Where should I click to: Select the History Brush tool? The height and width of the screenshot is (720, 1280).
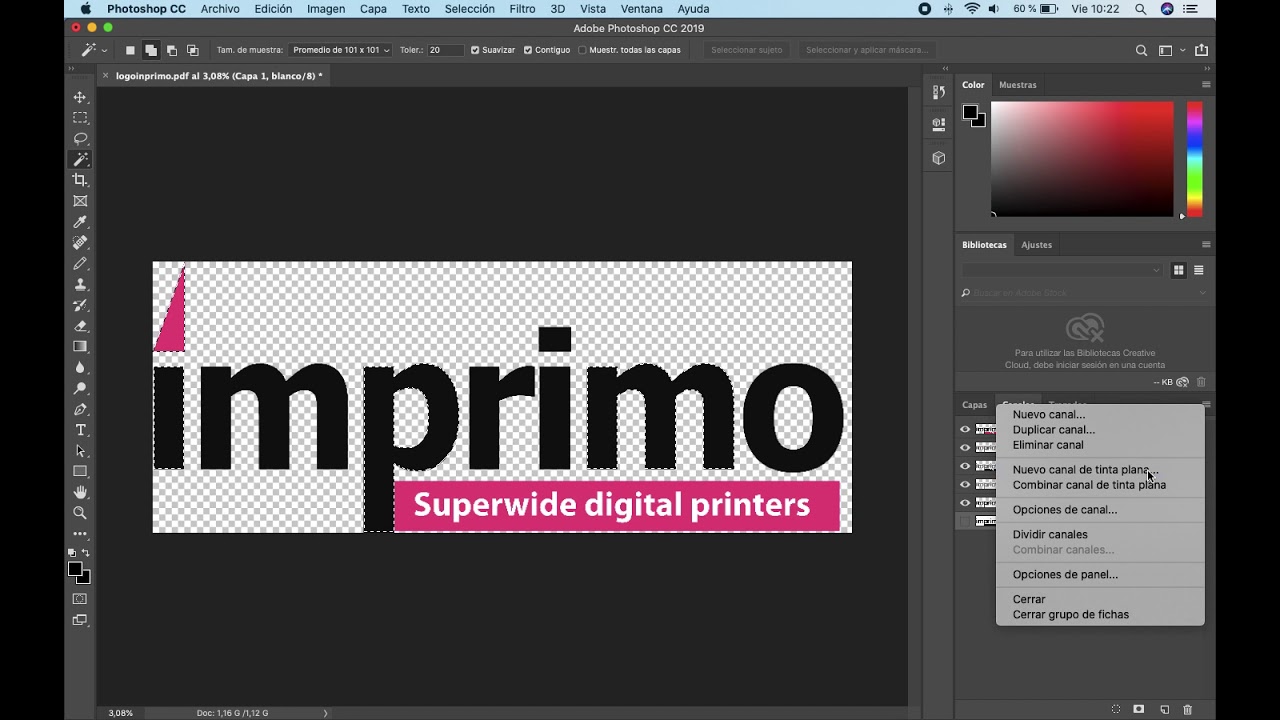80,305
